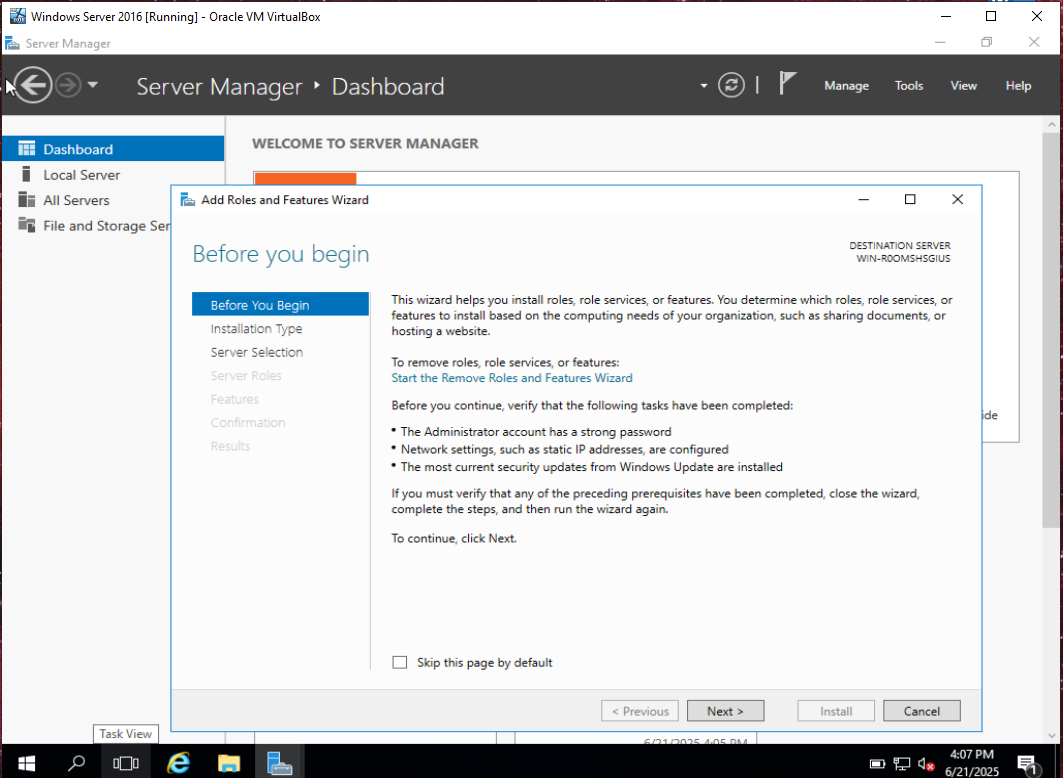This screenshot has width=1063, height=778.
Task: Select Dashboard in the left sidebar
Action: [113, 149]
